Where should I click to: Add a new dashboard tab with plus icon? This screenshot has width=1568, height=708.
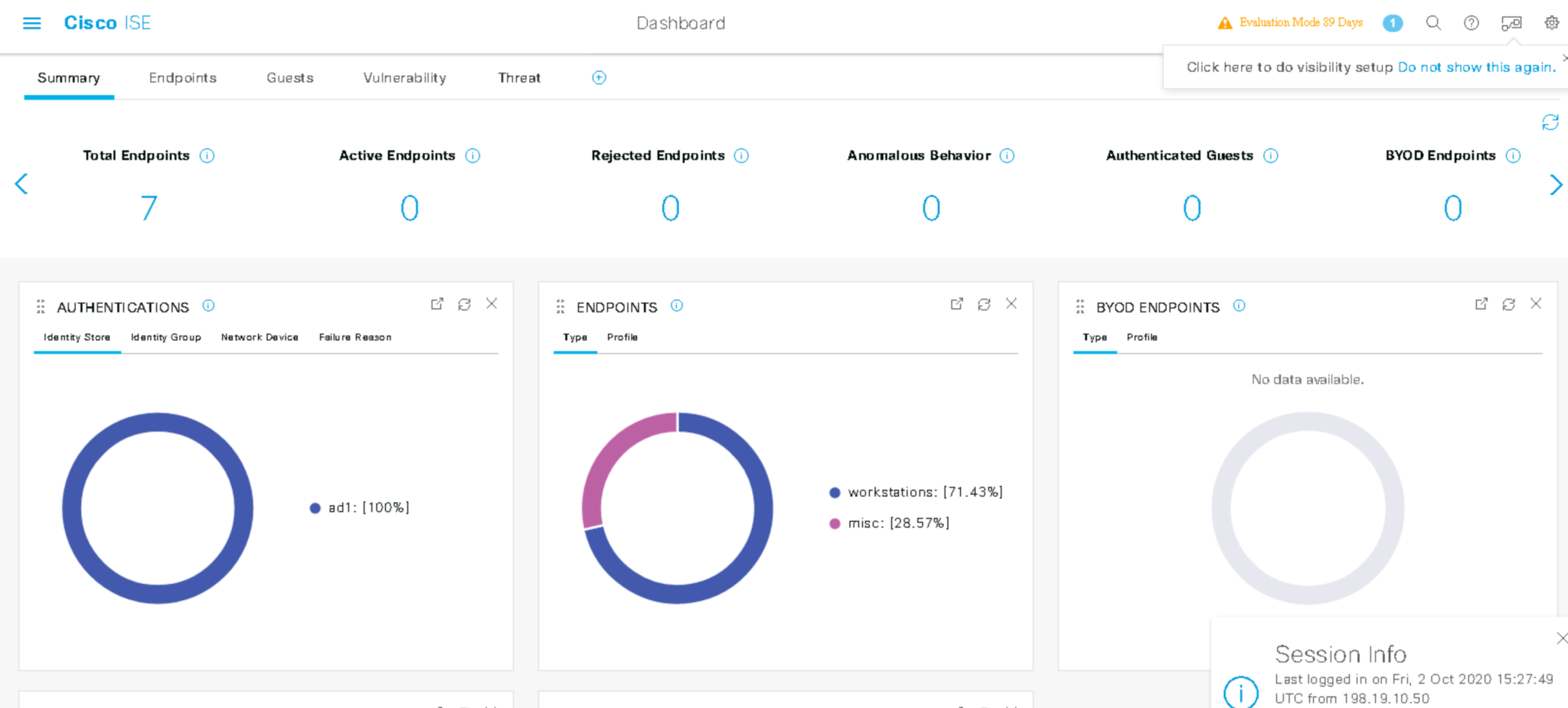click(x=599, y=77)
